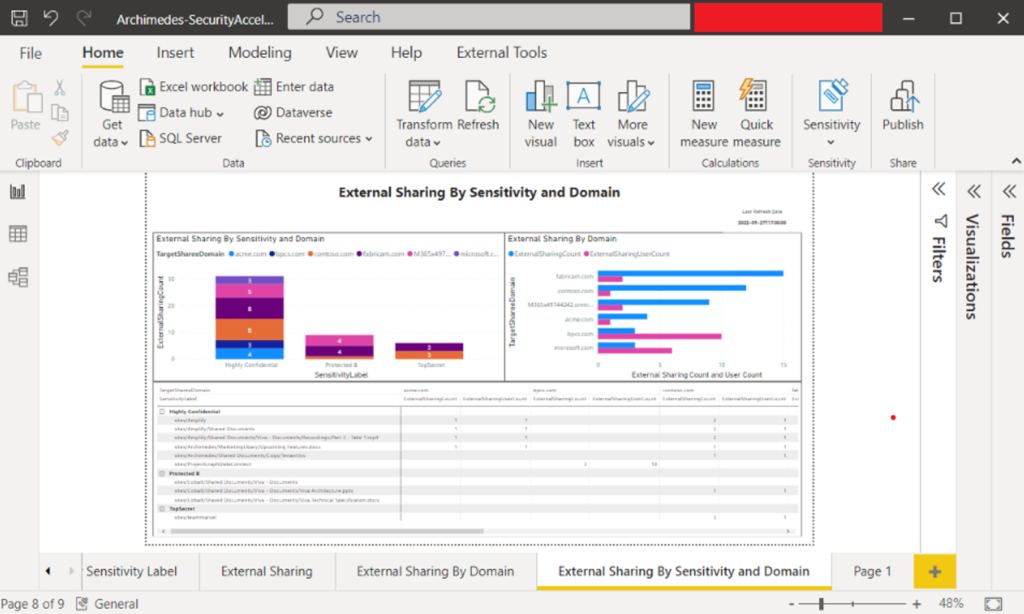Expand Recent sources list
This screenshot has width=1024, height=614.
pyautogui.click(x=313, y=138)
